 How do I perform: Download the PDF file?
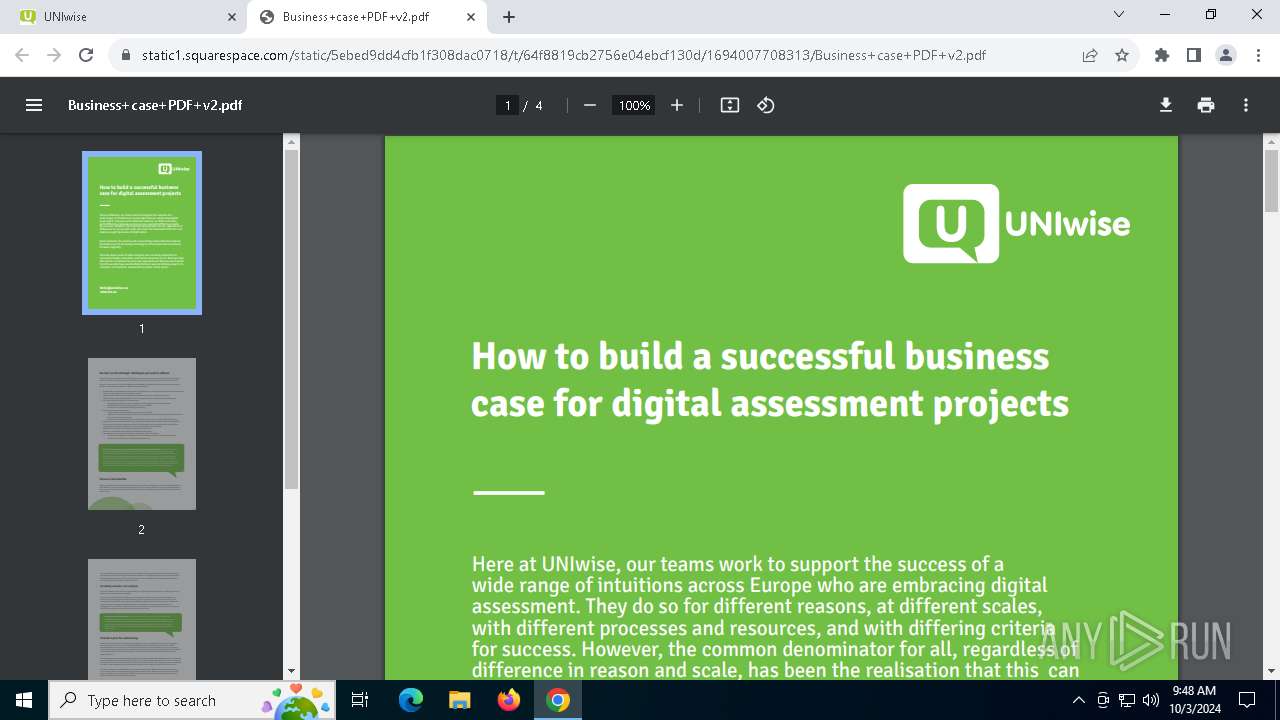(x=1166, y=105)
